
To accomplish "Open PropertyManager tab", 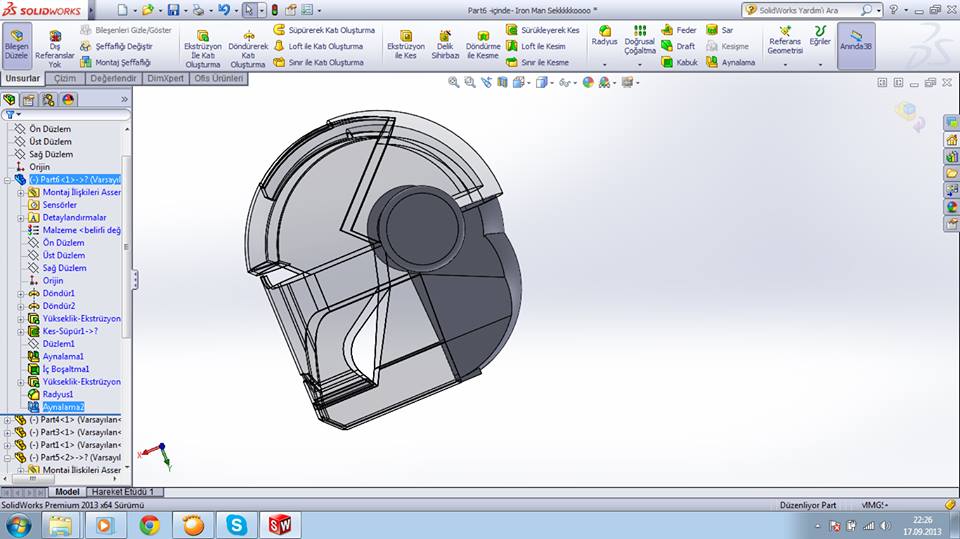I will coord(29,99).
